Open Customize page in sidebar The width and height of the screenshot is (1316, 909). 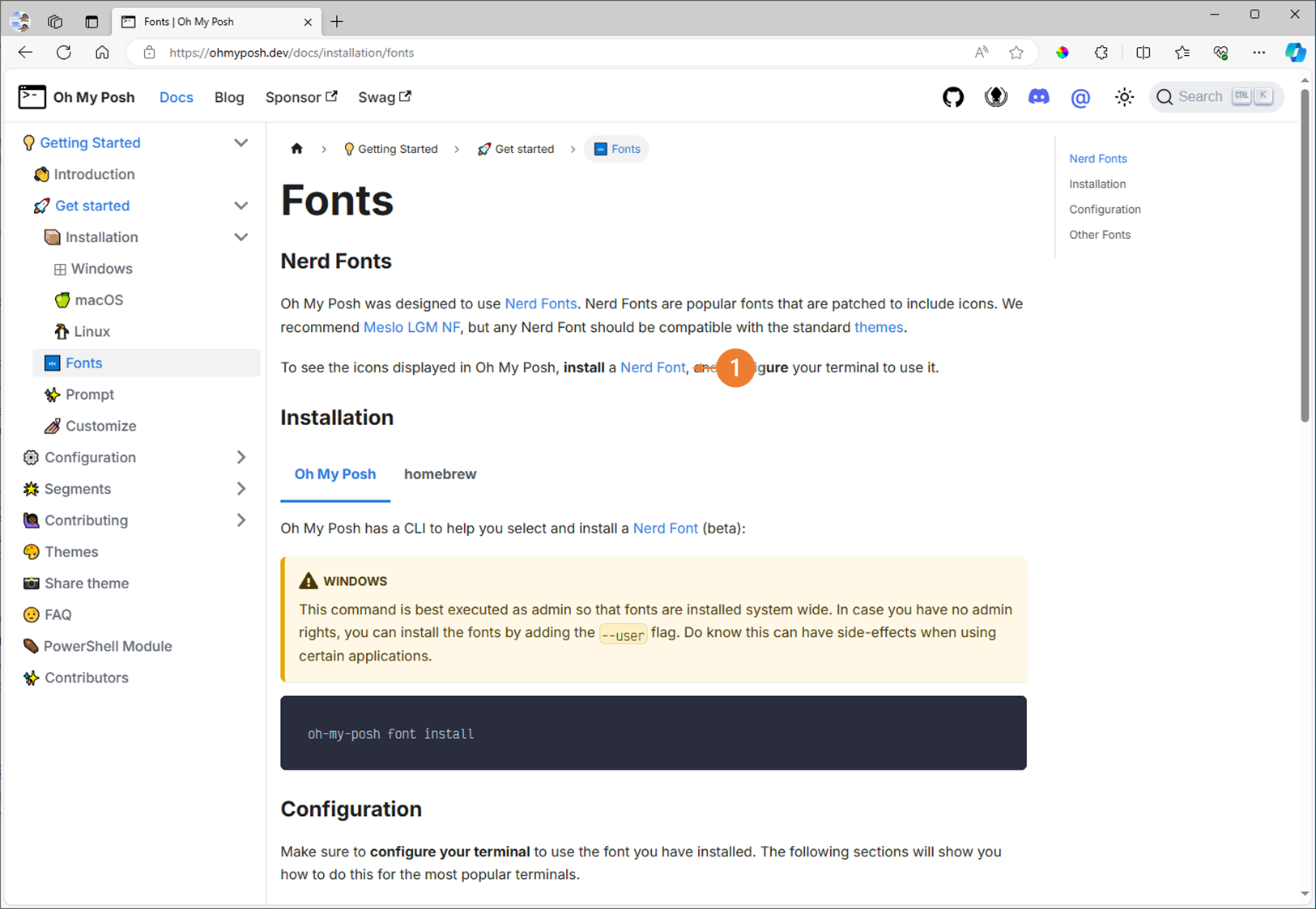pyautogui.click(x=100, y=427)
